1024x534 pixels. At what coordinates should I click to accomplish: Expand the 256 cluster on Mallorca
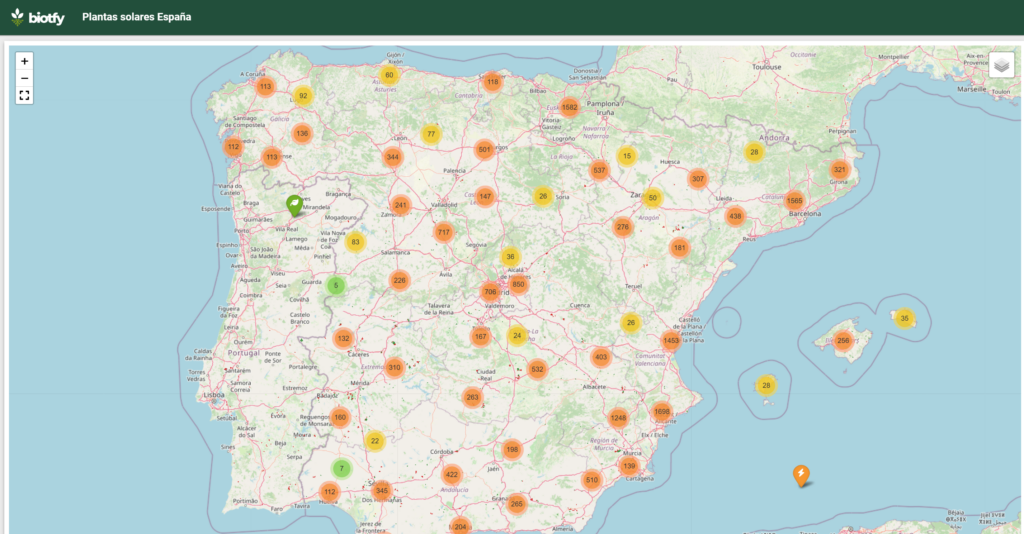point(843,340)
